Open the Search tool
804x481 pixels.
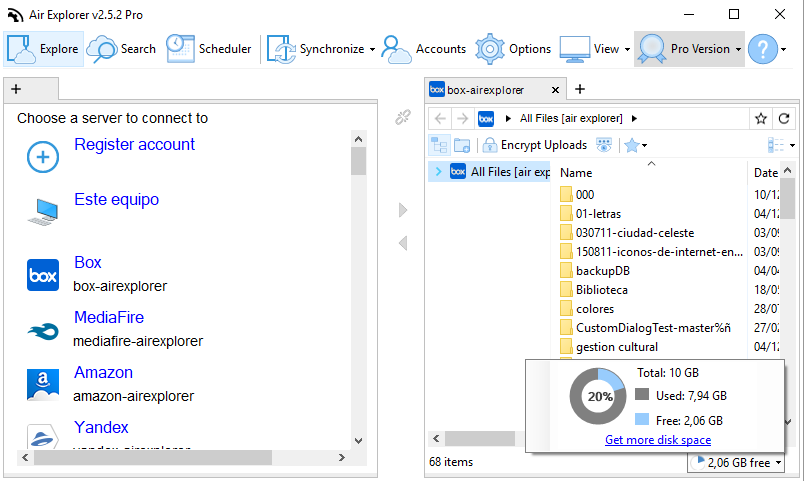[x=122, y=49]
